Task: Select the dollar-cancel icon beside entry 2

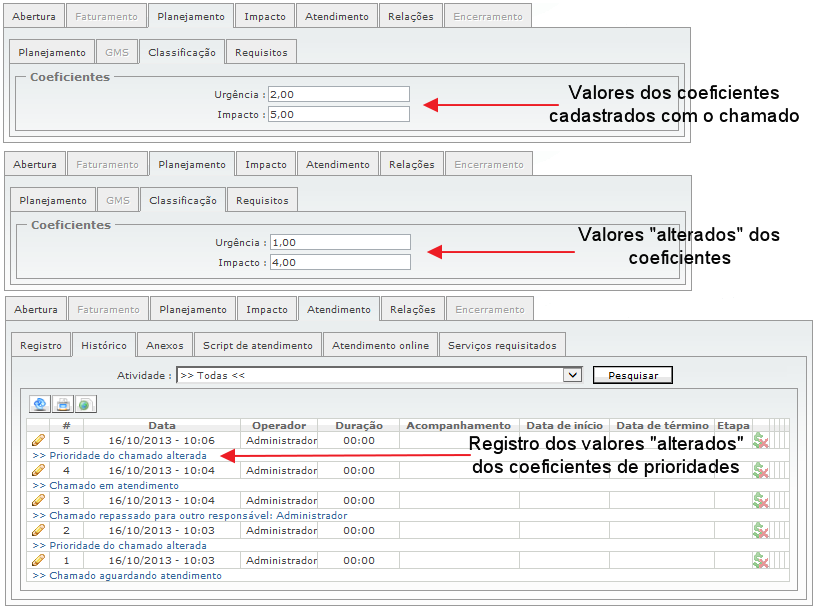Action: (760, 529)
